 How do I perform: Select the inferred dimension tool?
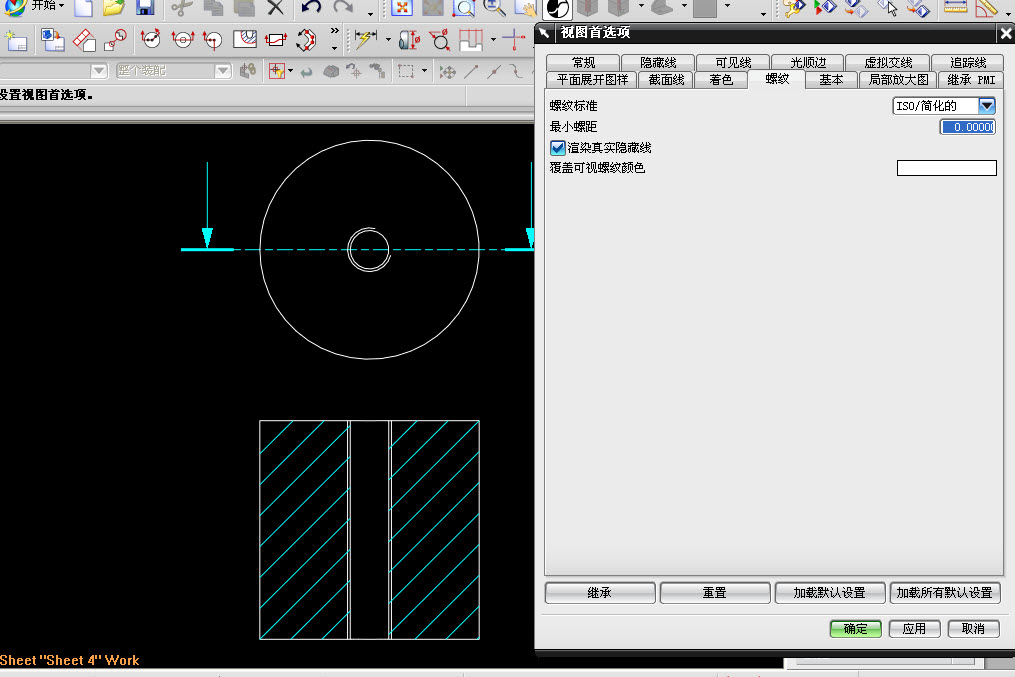[366, 40]
